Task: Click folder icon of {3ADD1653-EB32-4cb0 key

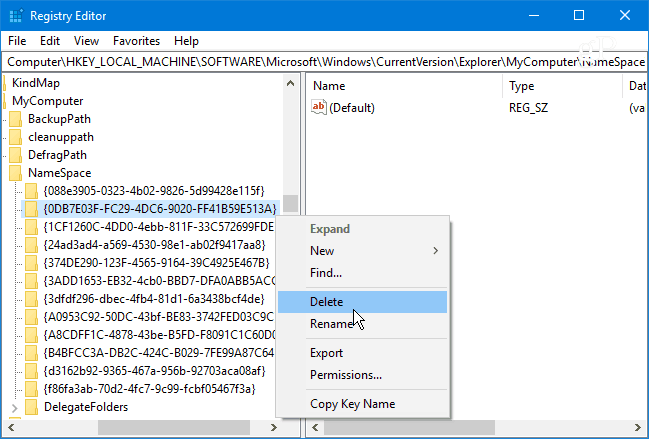Action: tap(31, 281)
